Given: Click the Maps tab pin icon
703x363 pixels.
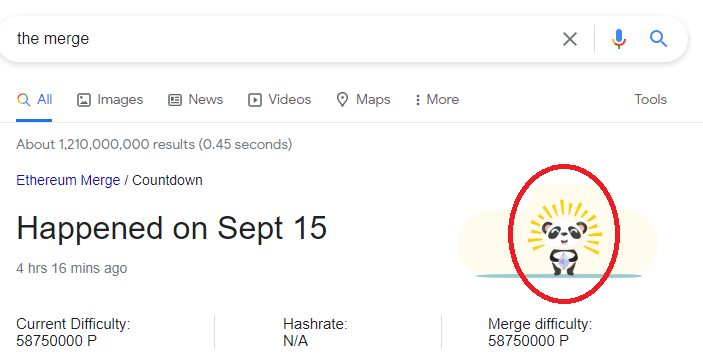Looking at the screenshot, I should [x=342, y=99].
